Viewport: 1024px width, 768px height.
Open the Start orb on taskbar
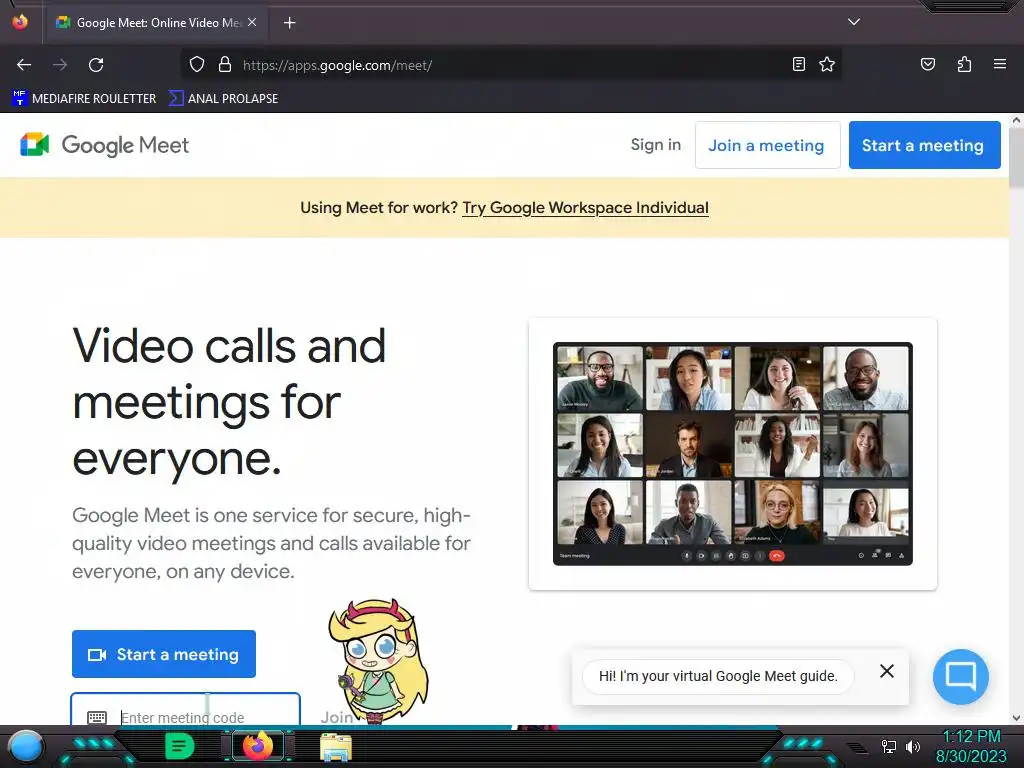click(25, 746)
